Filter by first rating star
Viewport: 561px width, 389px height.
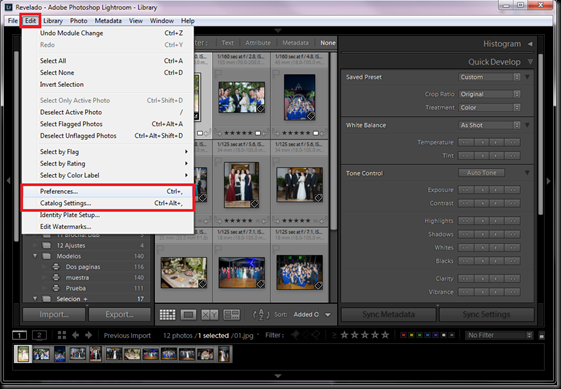pos(344,335)
